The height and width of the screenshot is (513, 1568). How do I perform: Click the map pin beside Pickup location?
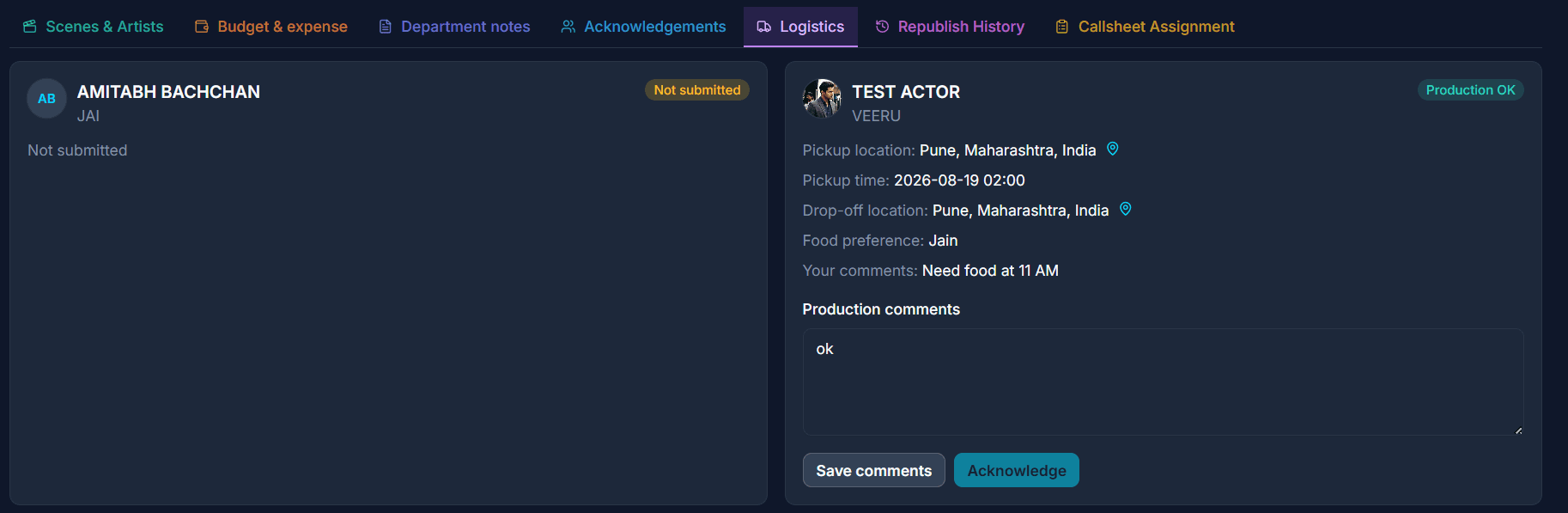[1112, 149]
